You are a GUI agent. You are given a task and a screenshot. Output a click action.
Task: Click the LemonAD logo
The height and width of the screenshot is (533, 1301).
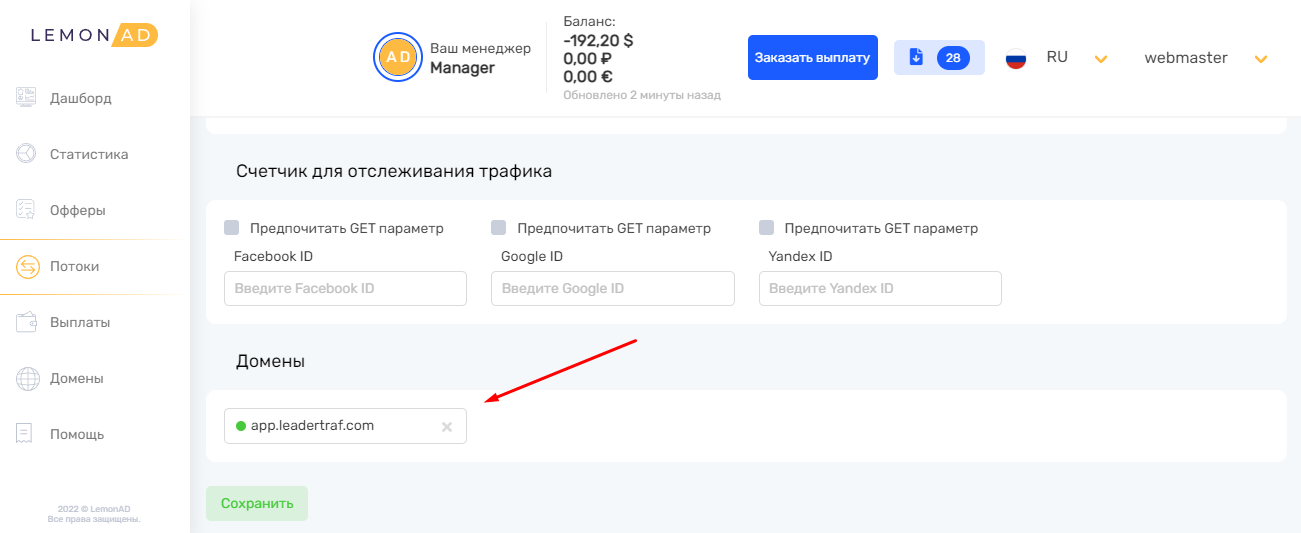click(94, 35)
